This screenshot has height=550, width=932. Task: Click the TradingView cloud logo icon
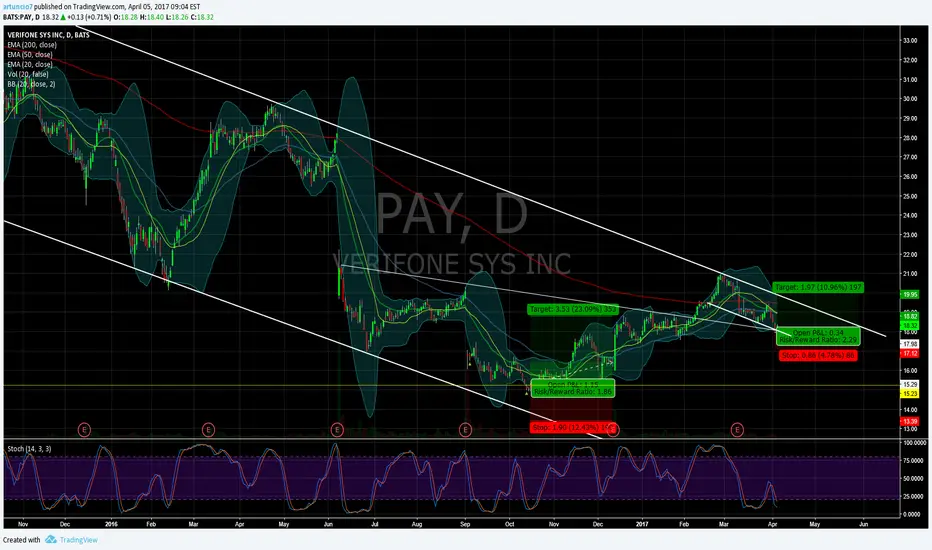(x=51, y=539)
